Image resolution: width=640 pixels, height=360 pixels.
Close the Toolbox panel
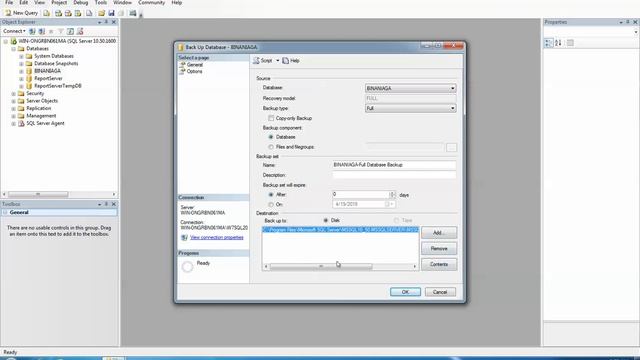(114, 204)
